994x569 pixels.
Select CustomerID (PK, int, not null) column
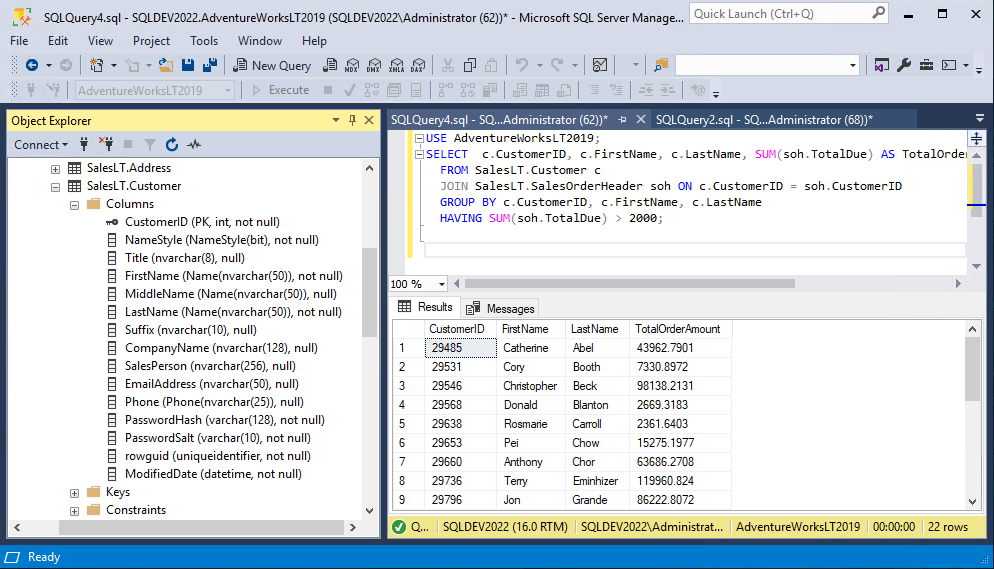[202, 222]
